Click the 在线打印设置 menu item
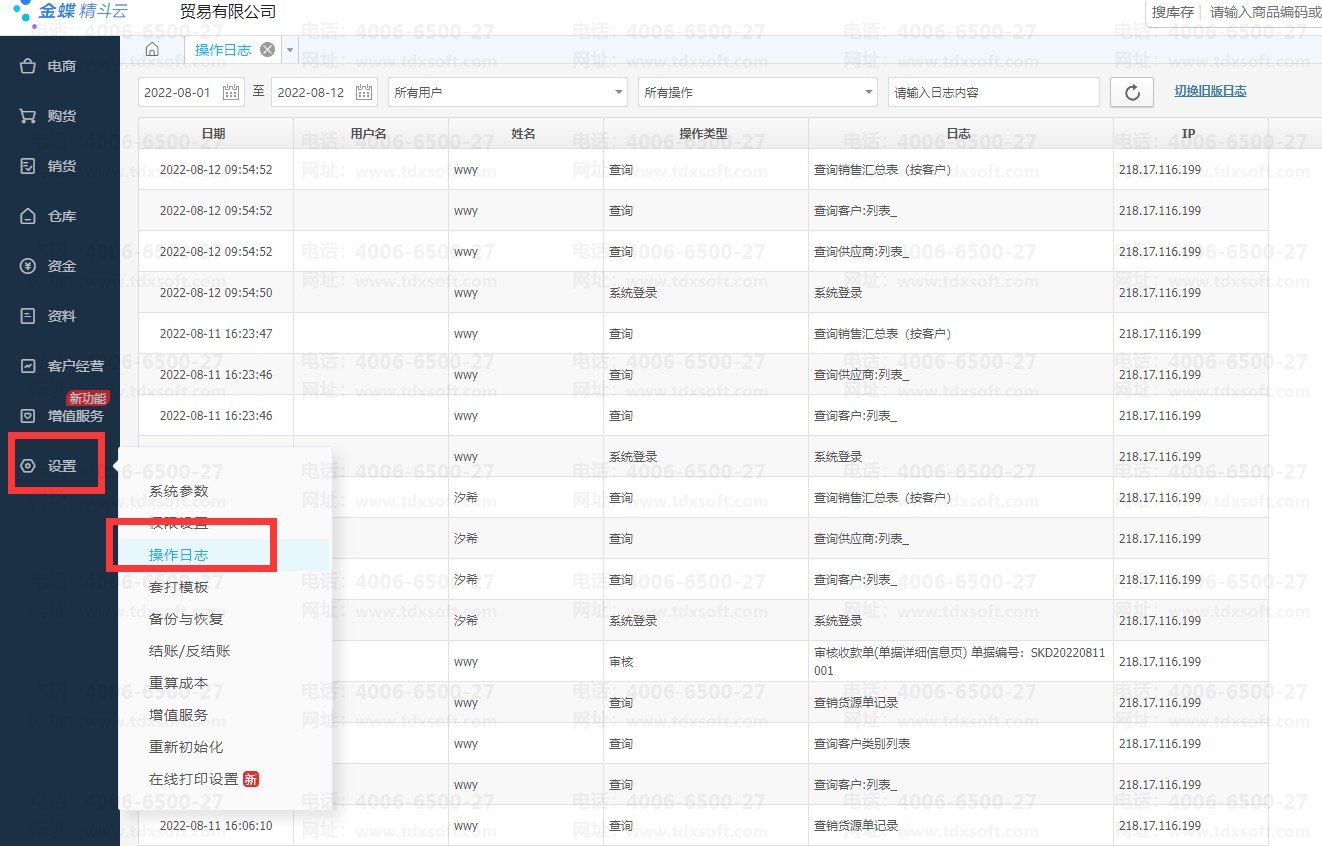This screenshot has height=846, width=1322. tap(194, 779)
